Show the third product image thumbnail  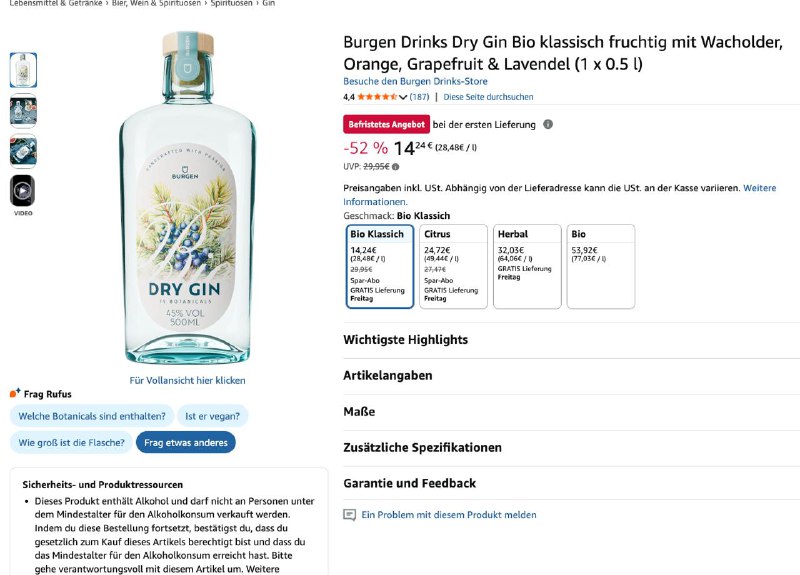point(23,150)
